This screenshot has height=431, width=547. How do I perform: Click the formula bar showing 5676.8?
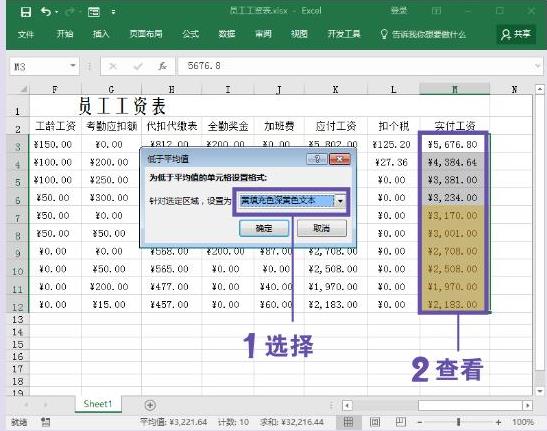point(356,66)
